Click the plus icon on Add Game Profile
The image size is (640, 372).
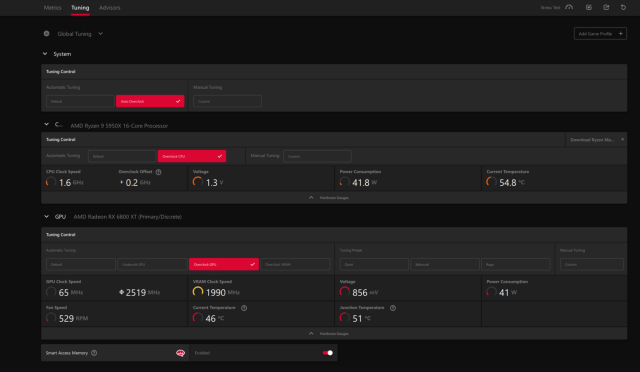pyautogui.click(x=620, y=33)
